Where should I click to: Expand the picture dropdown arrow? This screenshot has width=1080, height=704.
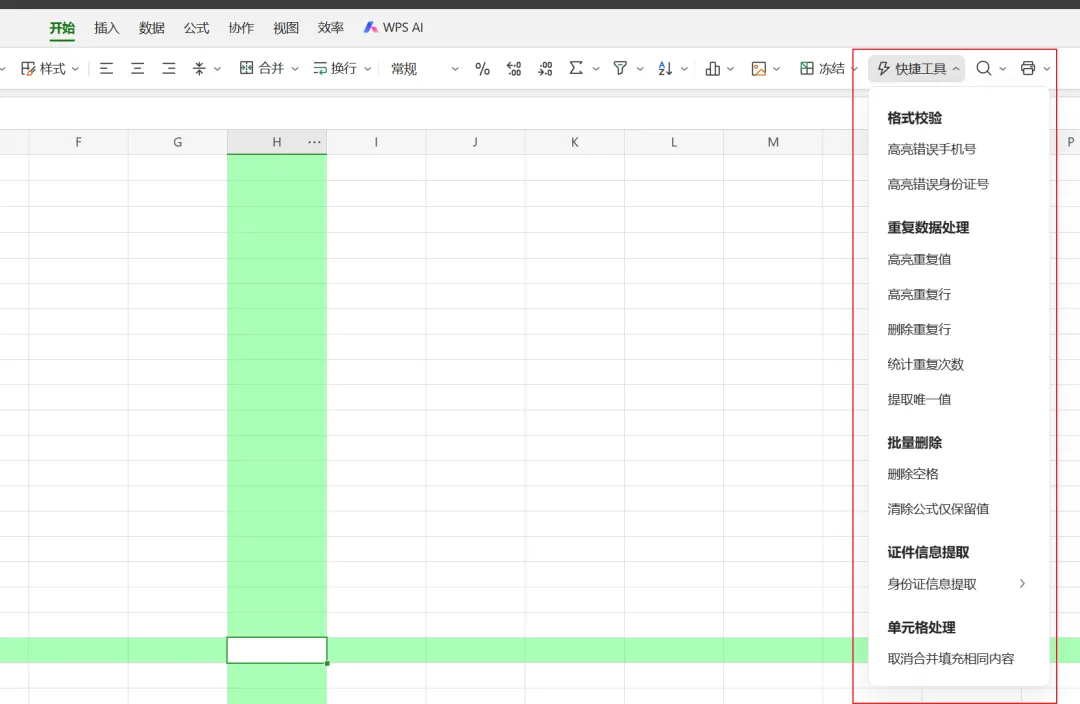777,69
